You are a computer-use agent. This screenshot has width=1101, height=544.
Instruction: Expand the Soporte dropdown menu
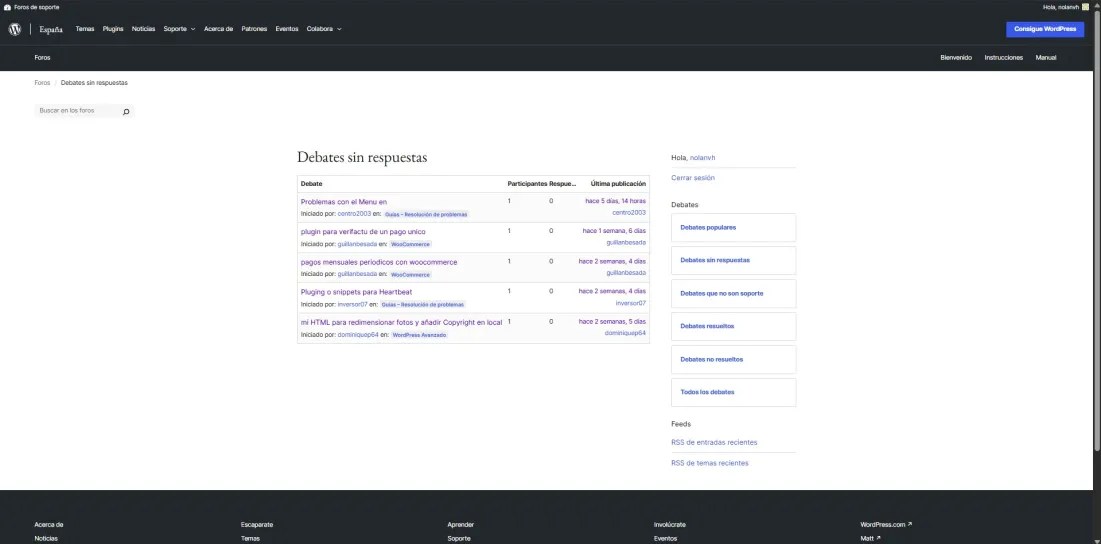click(x=179, y=29)
